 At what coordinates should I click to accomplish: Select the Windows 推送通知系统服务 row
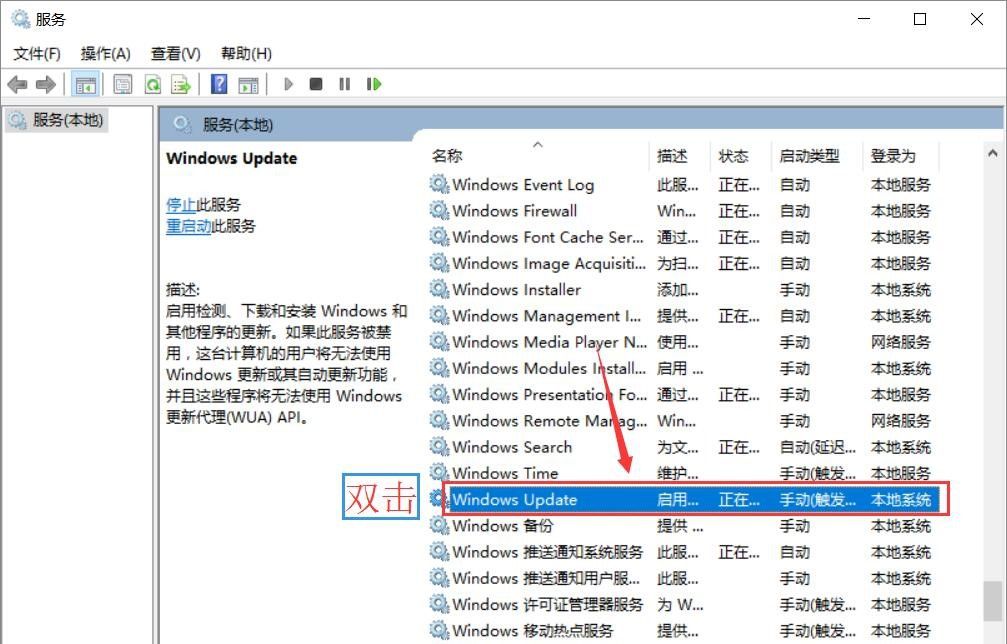684,552
